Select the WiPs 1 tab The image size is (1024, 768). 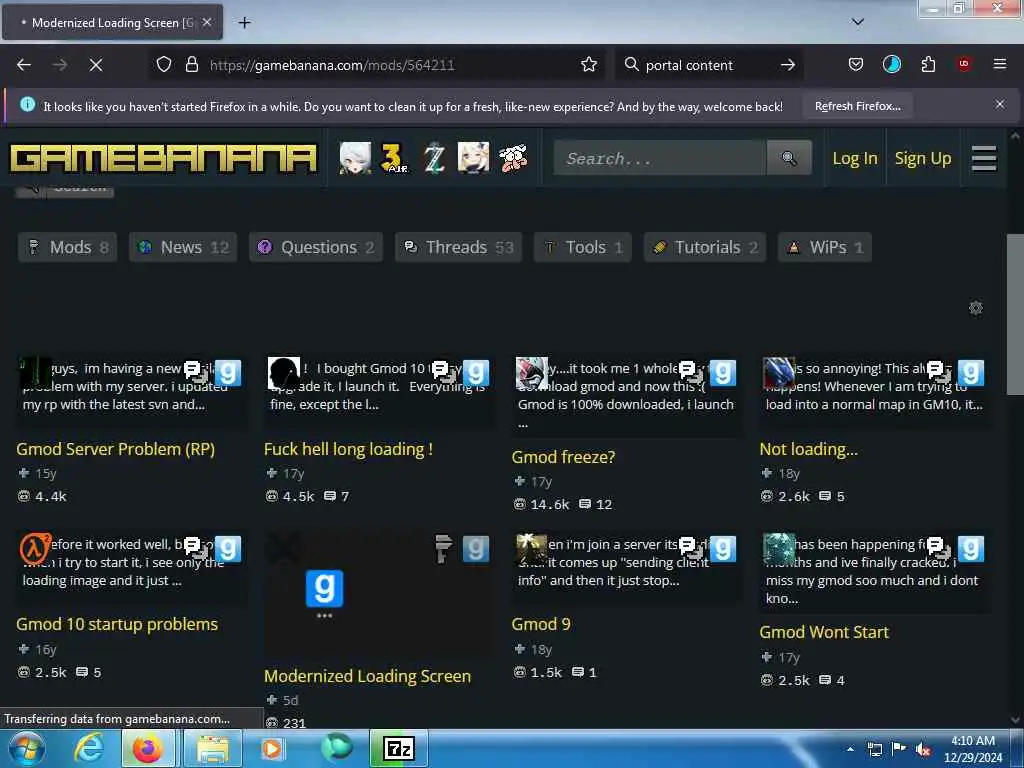[824, 247]
